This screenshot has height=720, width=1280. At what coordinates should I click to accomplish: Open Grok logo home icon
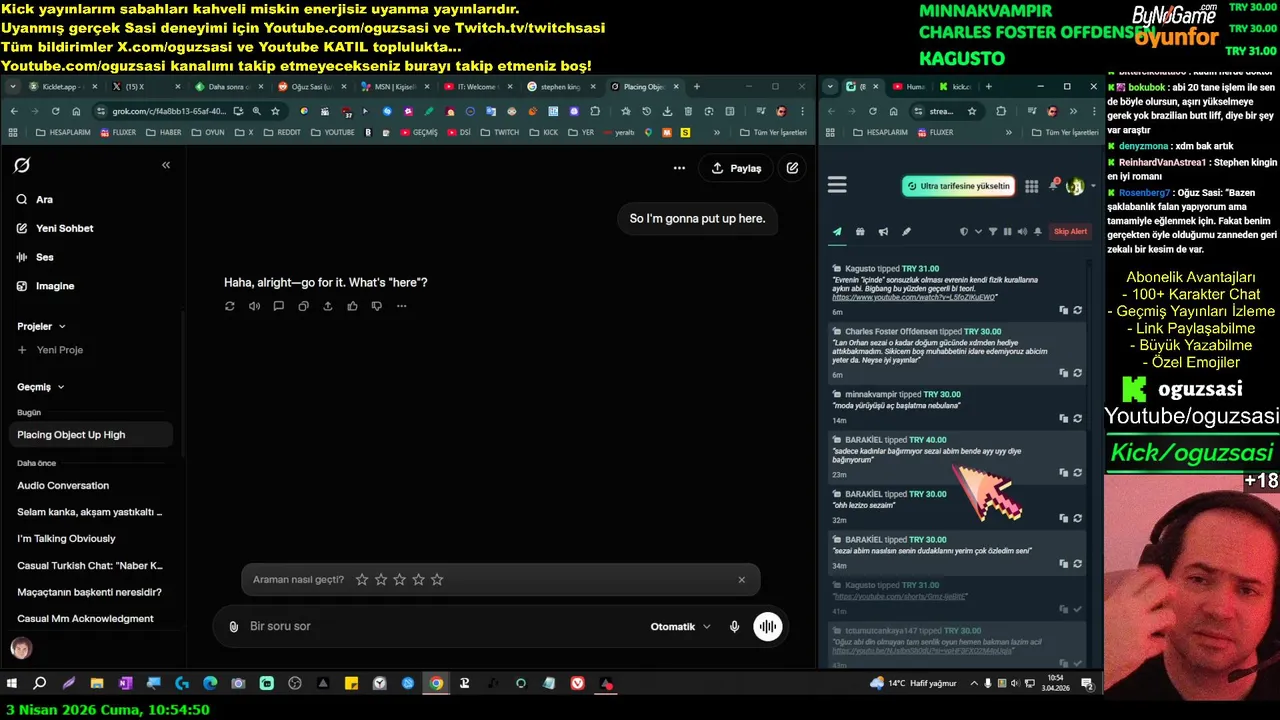coord(22,165)
